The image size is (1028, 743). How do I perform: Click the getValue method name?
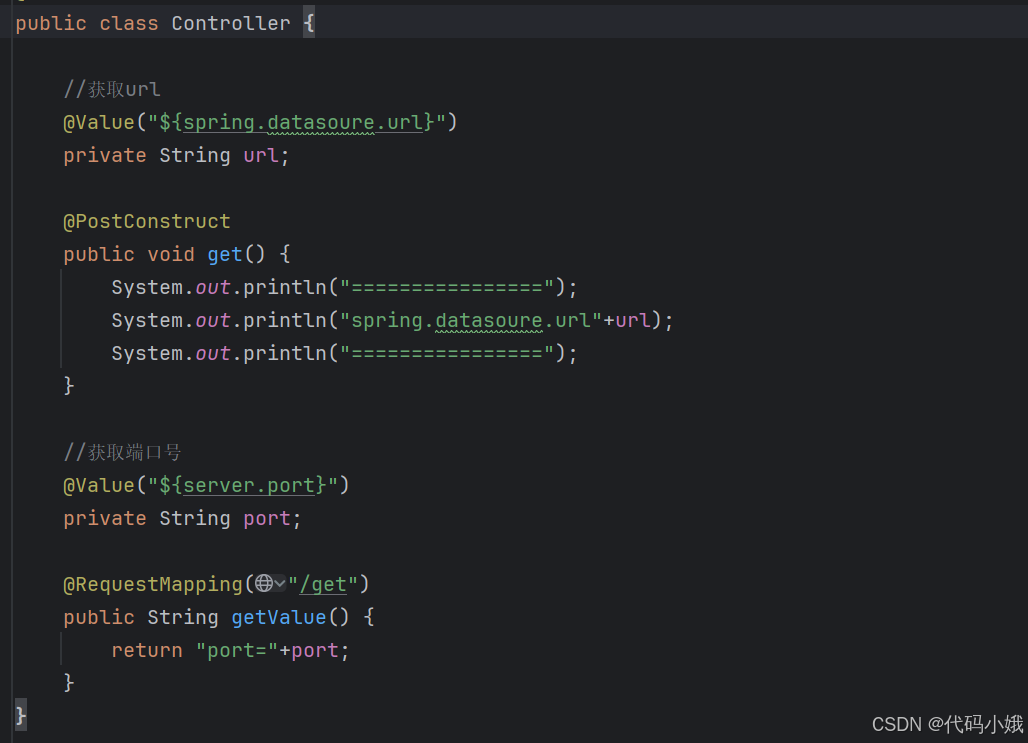(279, 617)
